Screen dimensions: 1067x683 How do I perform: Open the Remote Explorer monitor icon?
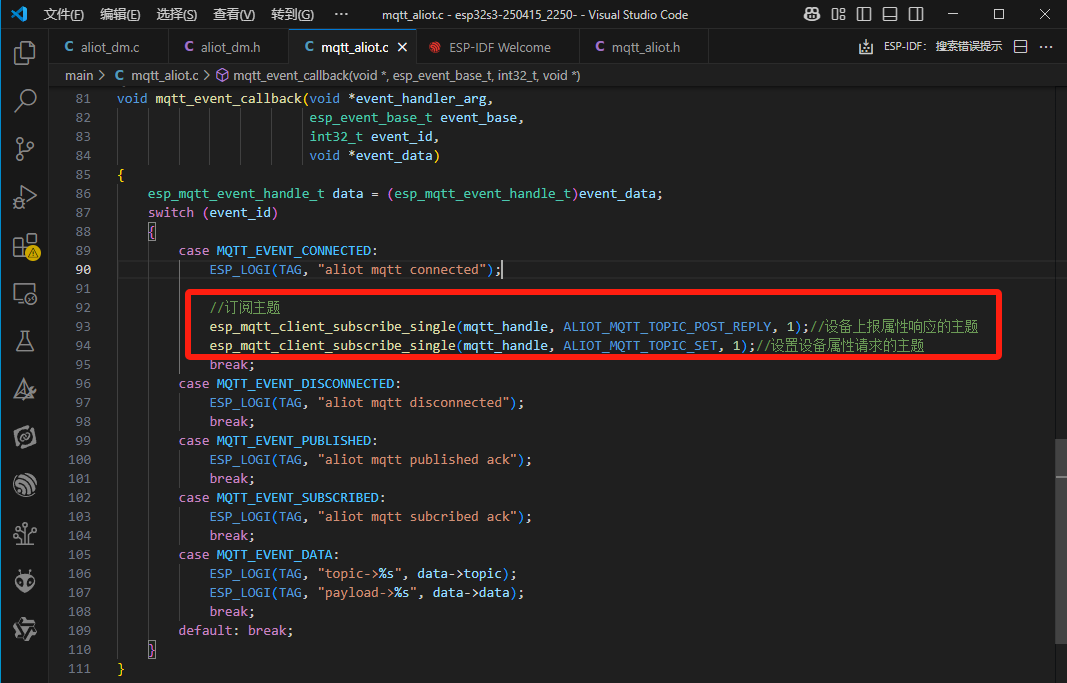pos(24,294)
